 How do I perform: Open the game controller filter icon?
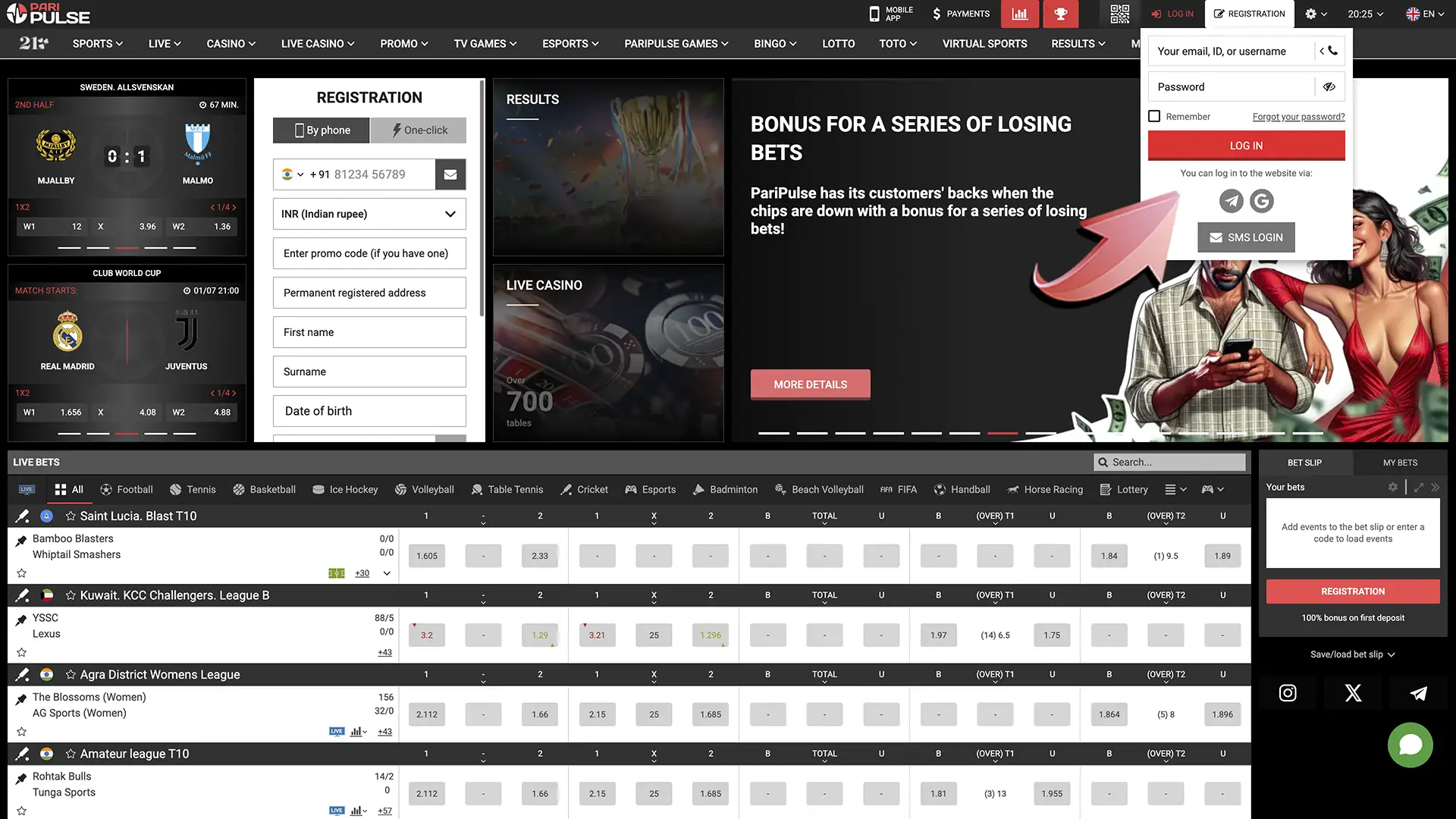(1213, 490)
